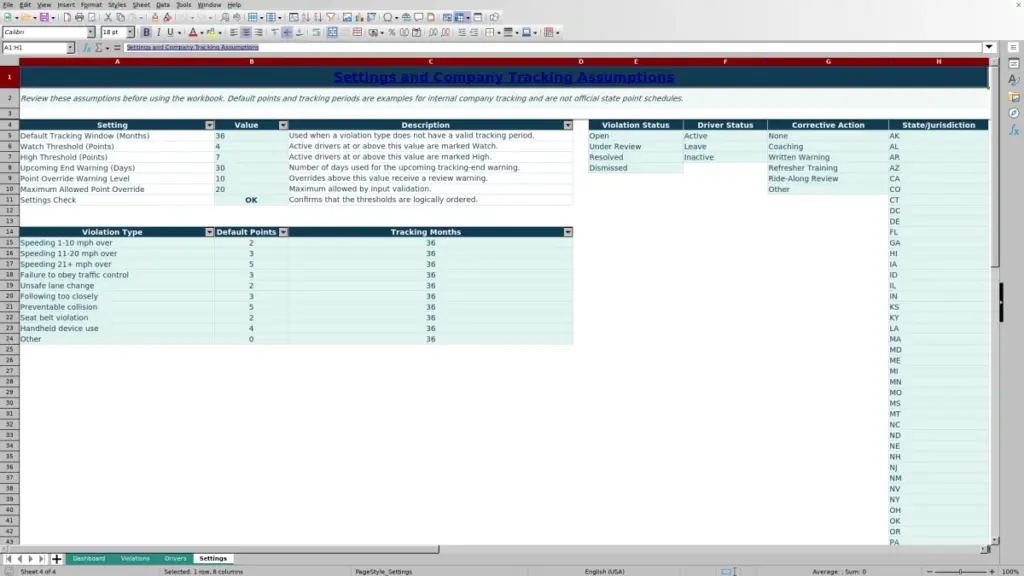Screen dimensions: 1024x576
Task: Click the Save document icon
Action: (44, 17)
